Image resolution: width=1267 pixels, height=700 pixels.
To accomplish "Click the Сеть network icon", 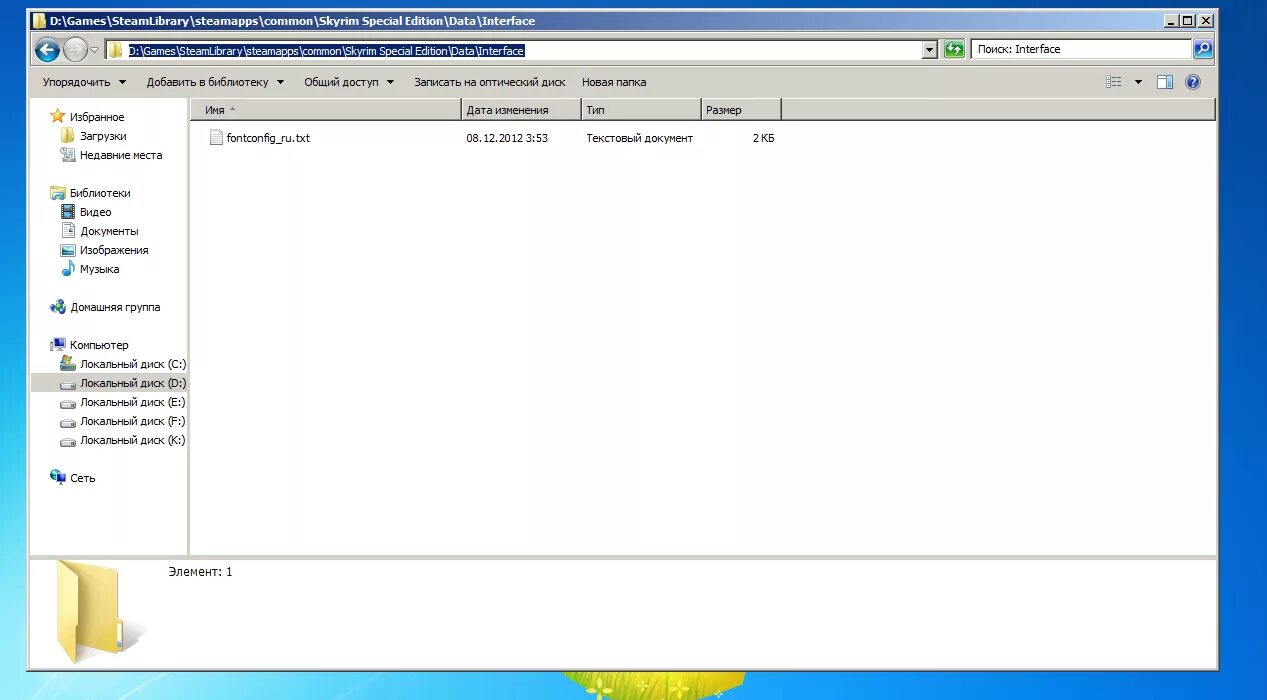I will coord(58,477).
